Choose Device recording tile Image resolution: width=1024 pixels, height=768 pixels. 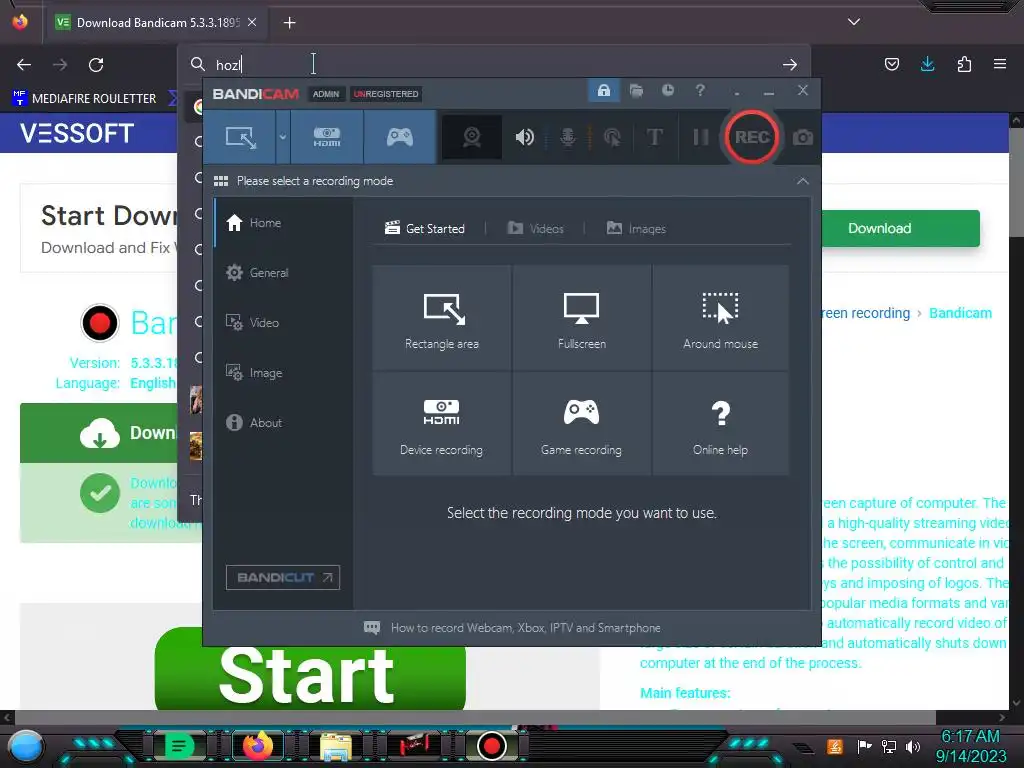(441, 424)
